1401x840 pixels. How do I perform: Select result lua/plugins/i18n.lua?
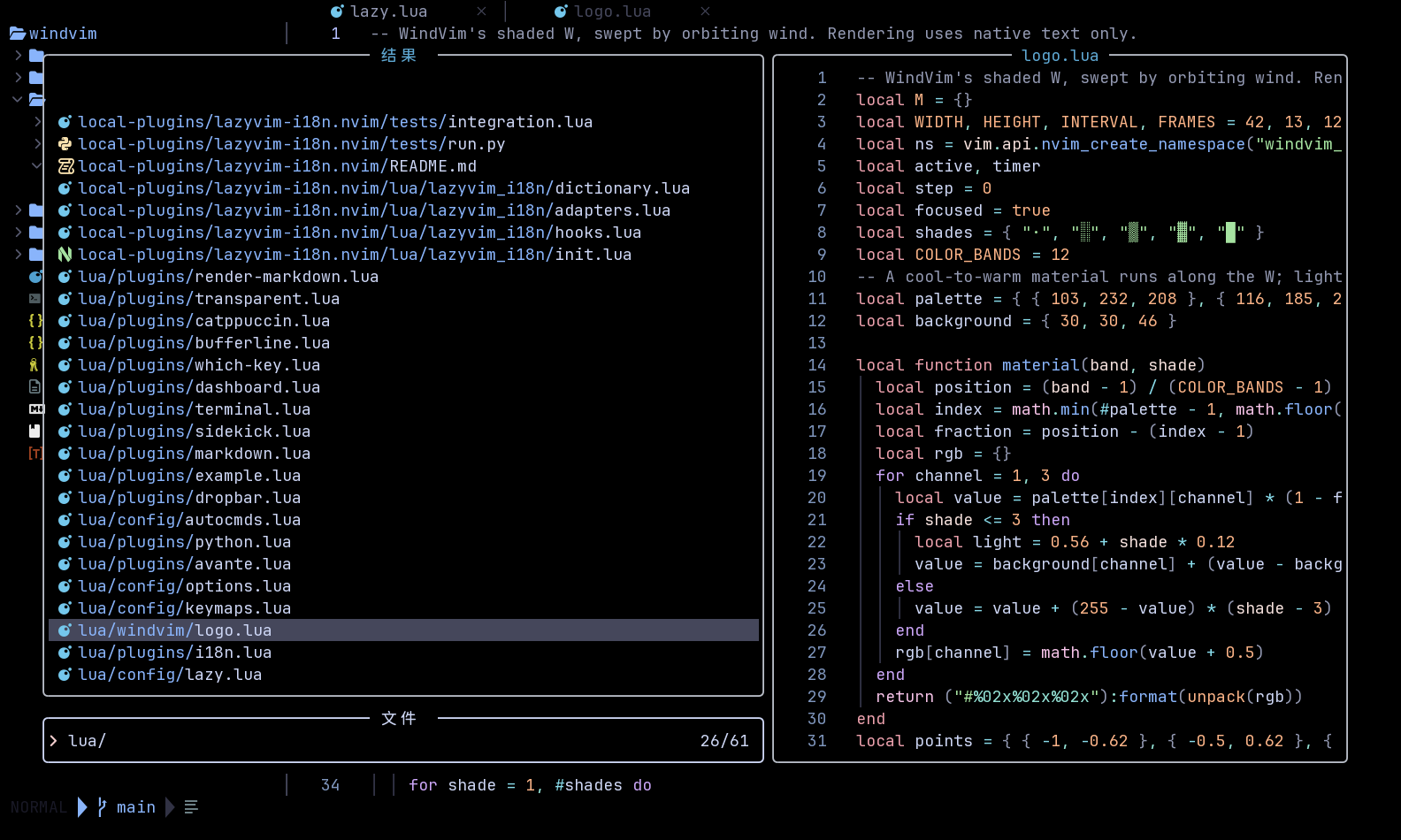(x=403, y=653)
